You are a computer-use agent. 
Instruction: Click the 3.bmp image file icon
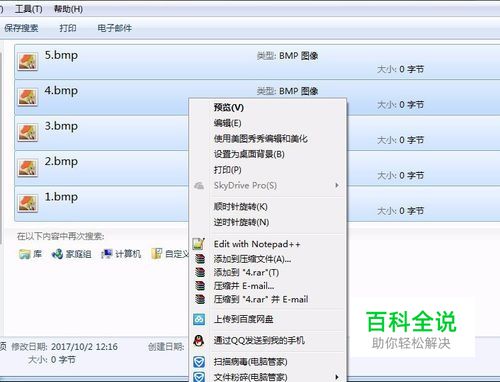[28, 132]
